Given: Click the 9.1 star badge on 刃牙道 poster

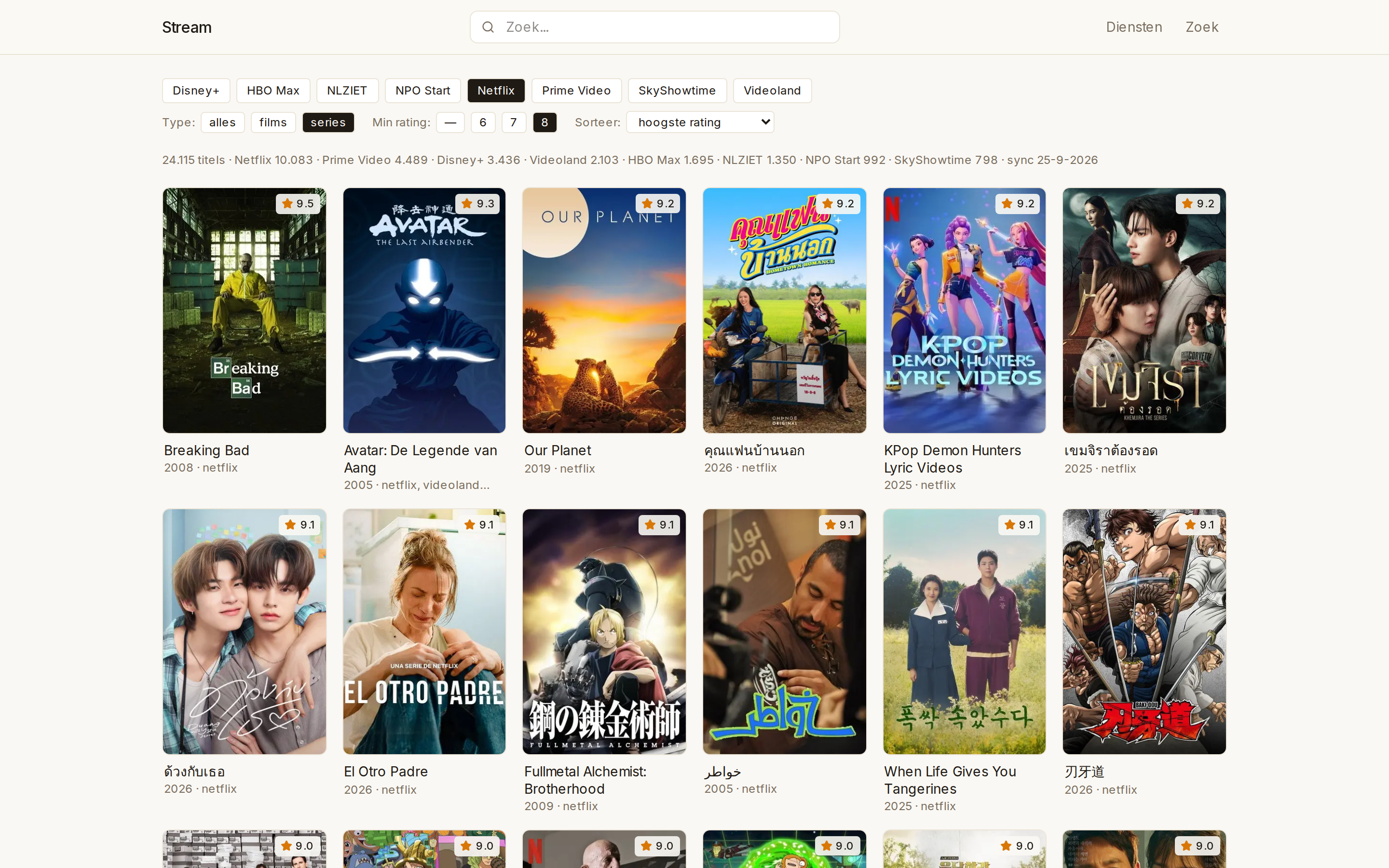Looking at the screenshot, I should (1199, 525).
